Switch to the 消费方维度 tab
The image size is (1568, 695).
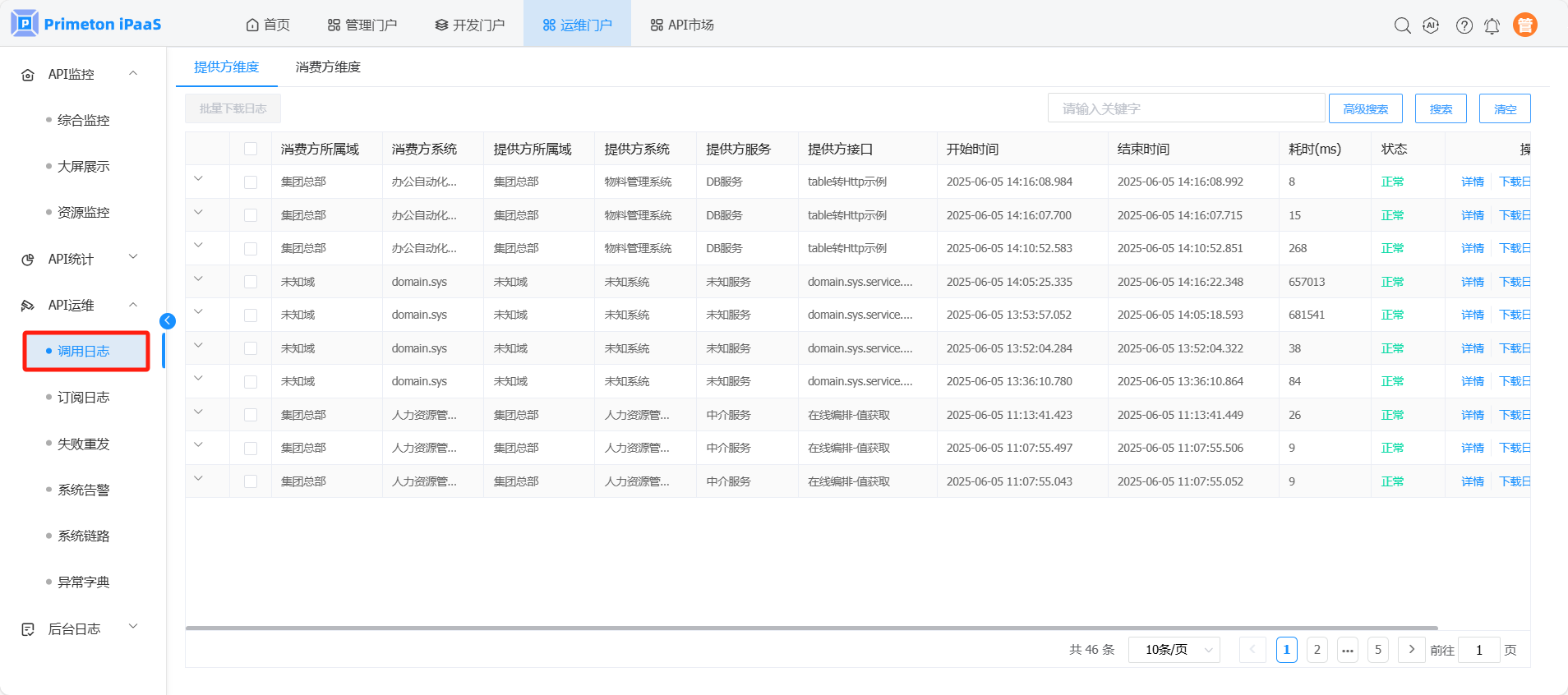[328, 67]
